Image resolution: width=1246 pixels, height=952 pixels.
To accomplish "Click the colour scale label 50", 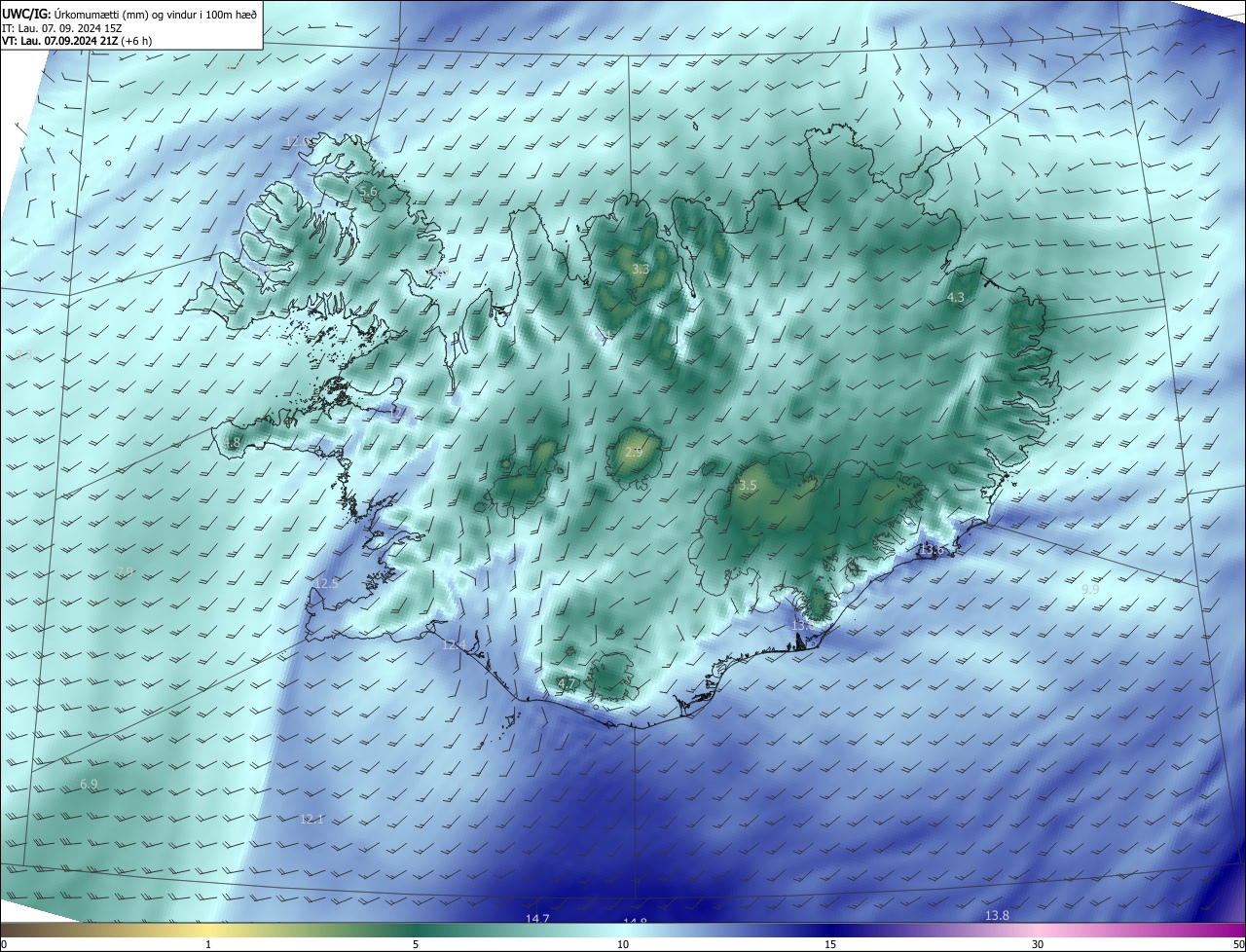I will point(1238,944).
